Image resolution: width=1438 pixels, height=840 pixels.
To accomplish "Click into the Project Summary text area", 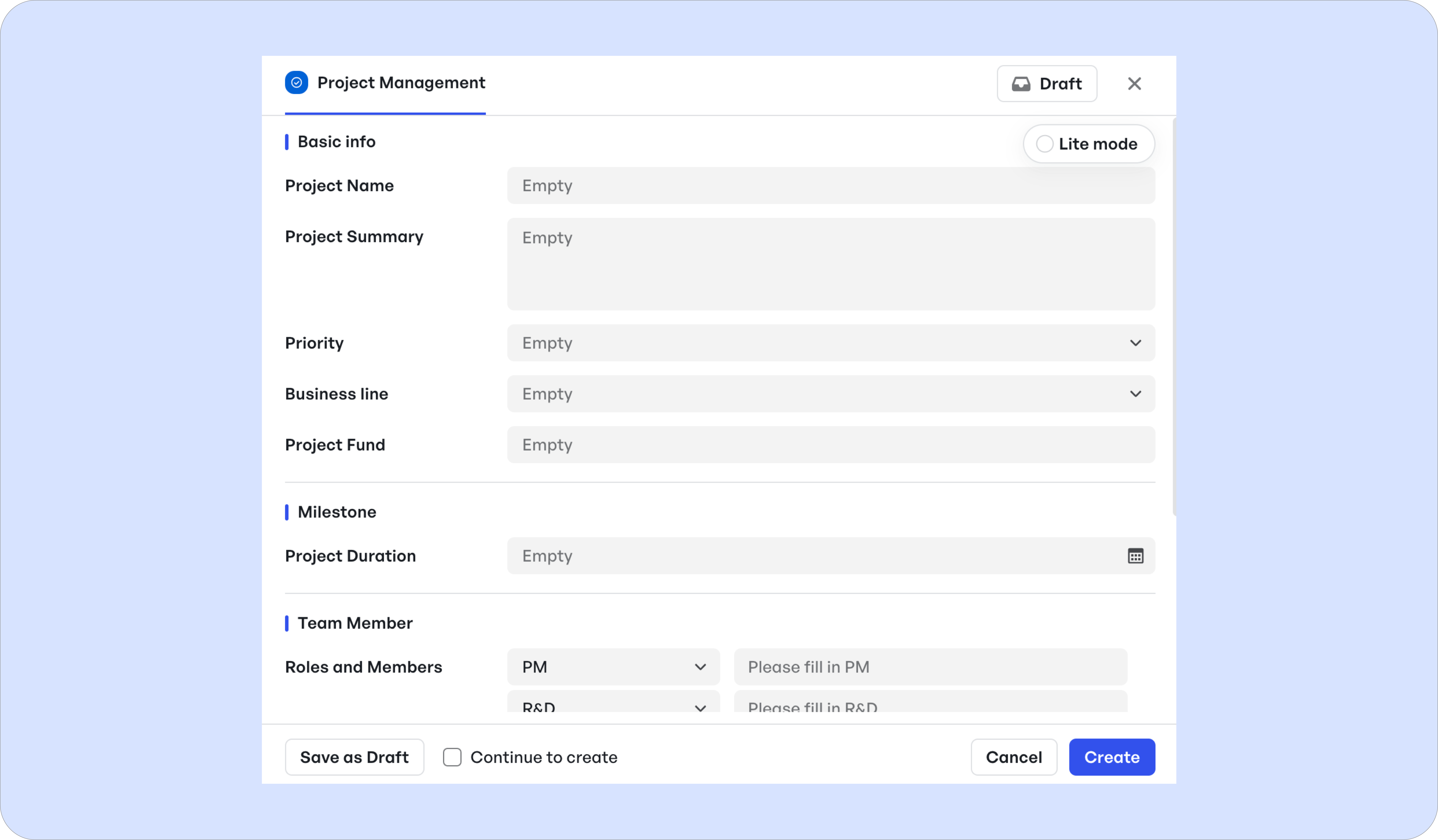I will (831, 264).
